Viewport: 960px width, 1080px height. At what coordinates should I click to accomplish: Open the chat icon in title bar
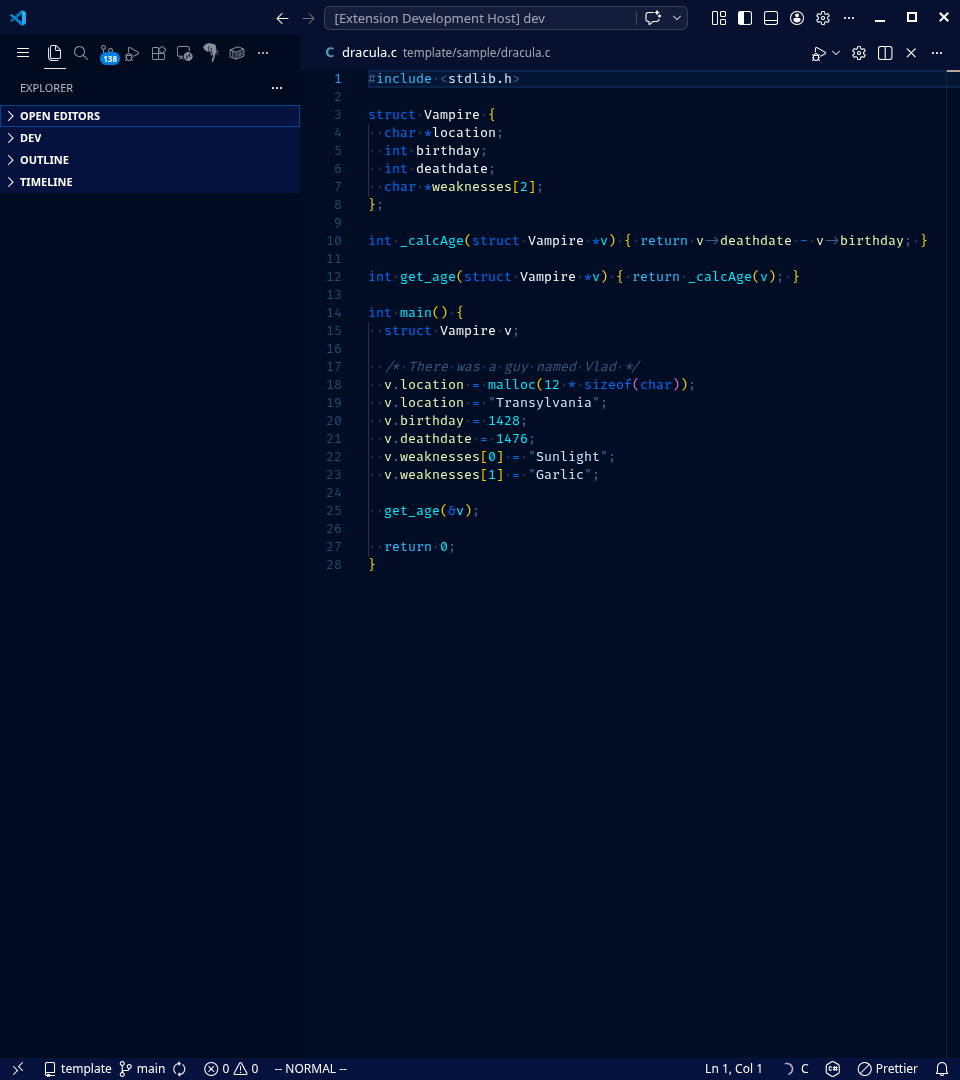click(x=653, y=19)
